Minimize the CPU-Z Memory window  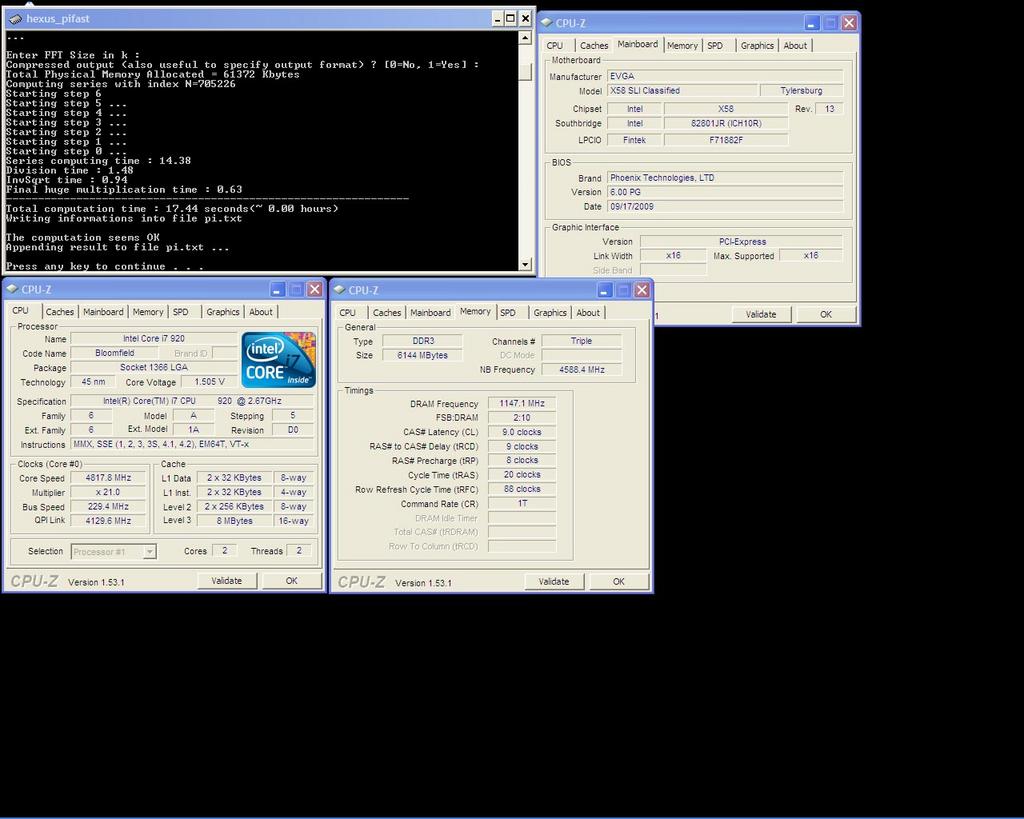605,290
